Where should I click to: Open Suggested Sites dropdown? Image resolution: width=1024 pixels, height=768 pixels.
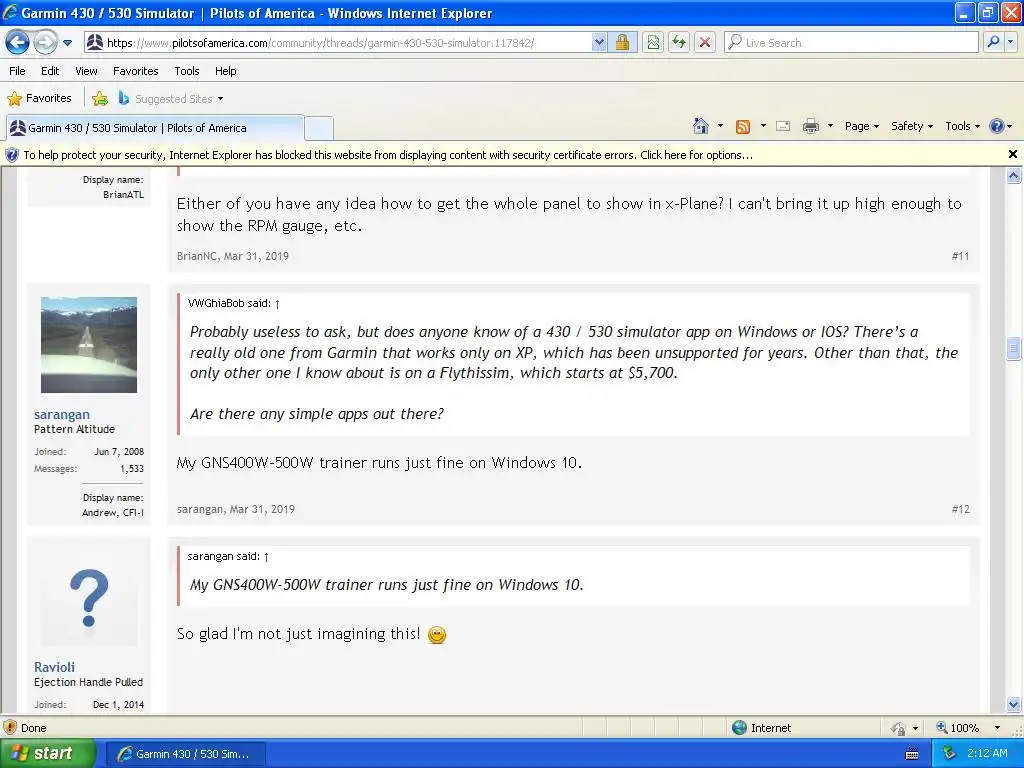(x=171, y=99)
